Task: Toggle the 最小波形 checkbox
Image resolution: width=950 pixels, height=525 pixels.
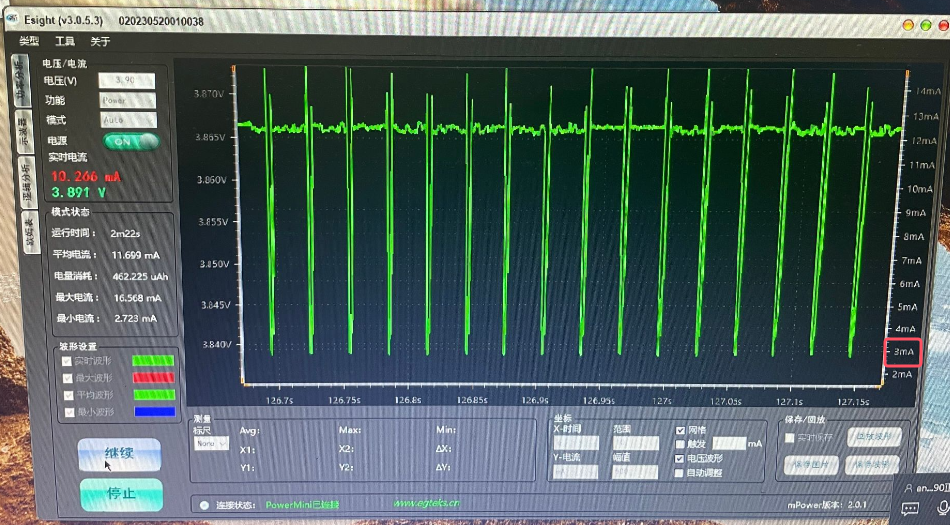Action: (69, 412)
